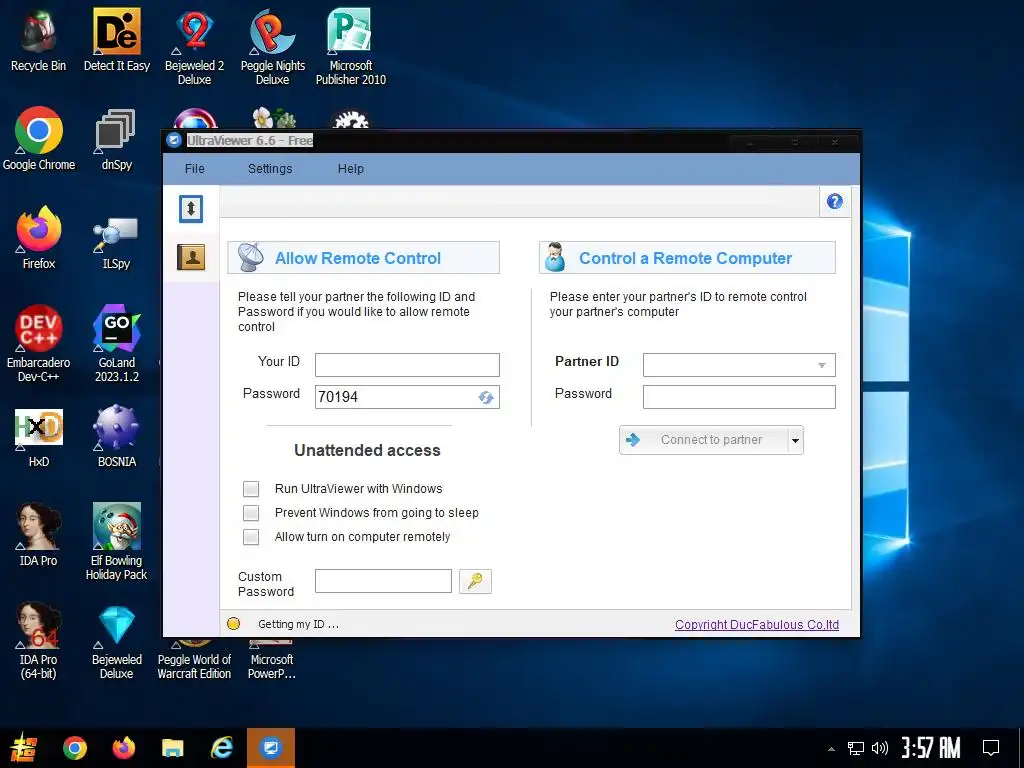Open the network tray icon
The image size is (1024, 768).
pyautogui.click(x=856, y=748)
